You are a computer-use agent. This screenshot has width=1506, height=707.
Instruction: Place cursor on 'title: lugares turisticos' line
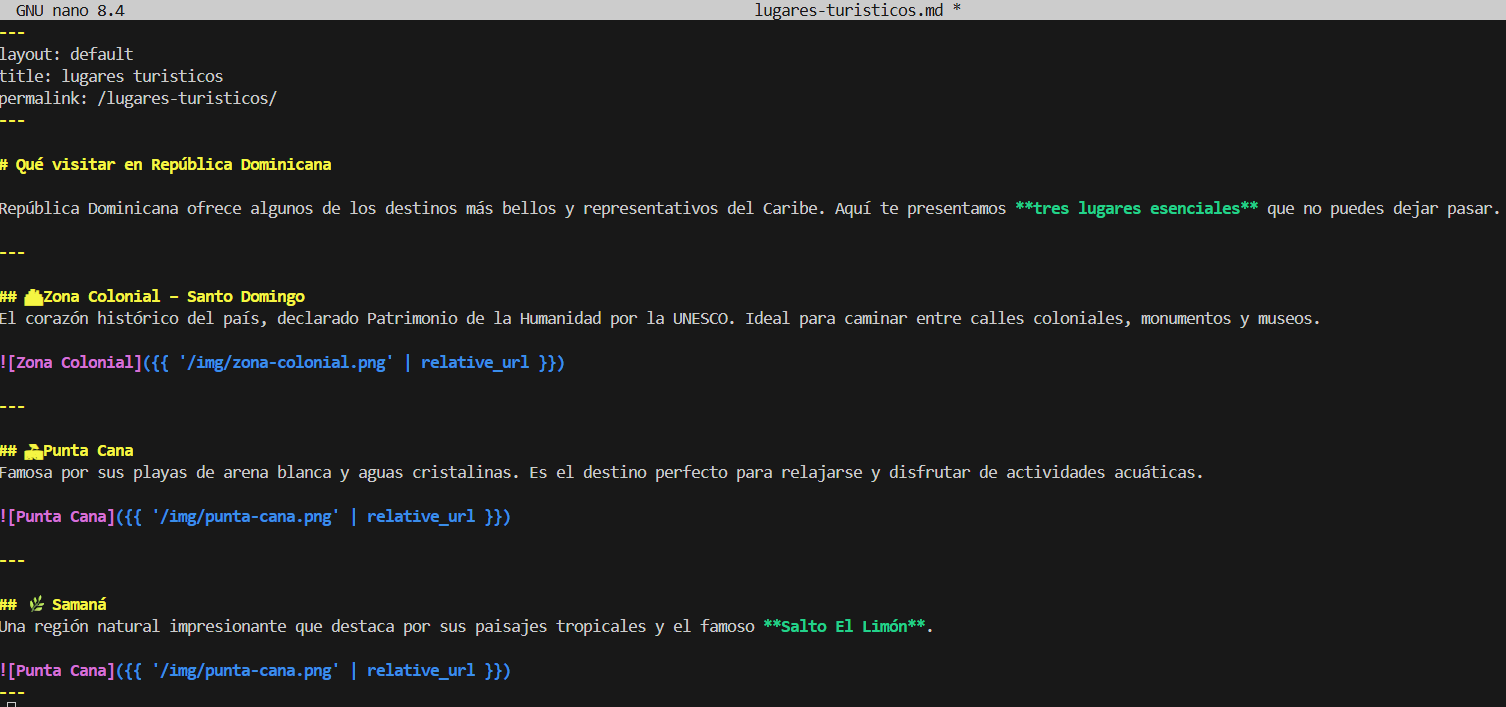click(x=111, y=76)
